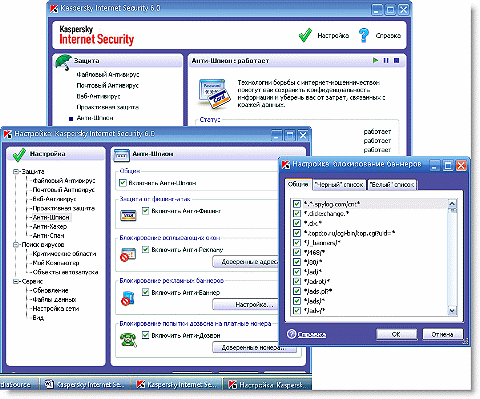
Task: Click Файловый Антивирус in main window list
Action: (x=108, y=74)
